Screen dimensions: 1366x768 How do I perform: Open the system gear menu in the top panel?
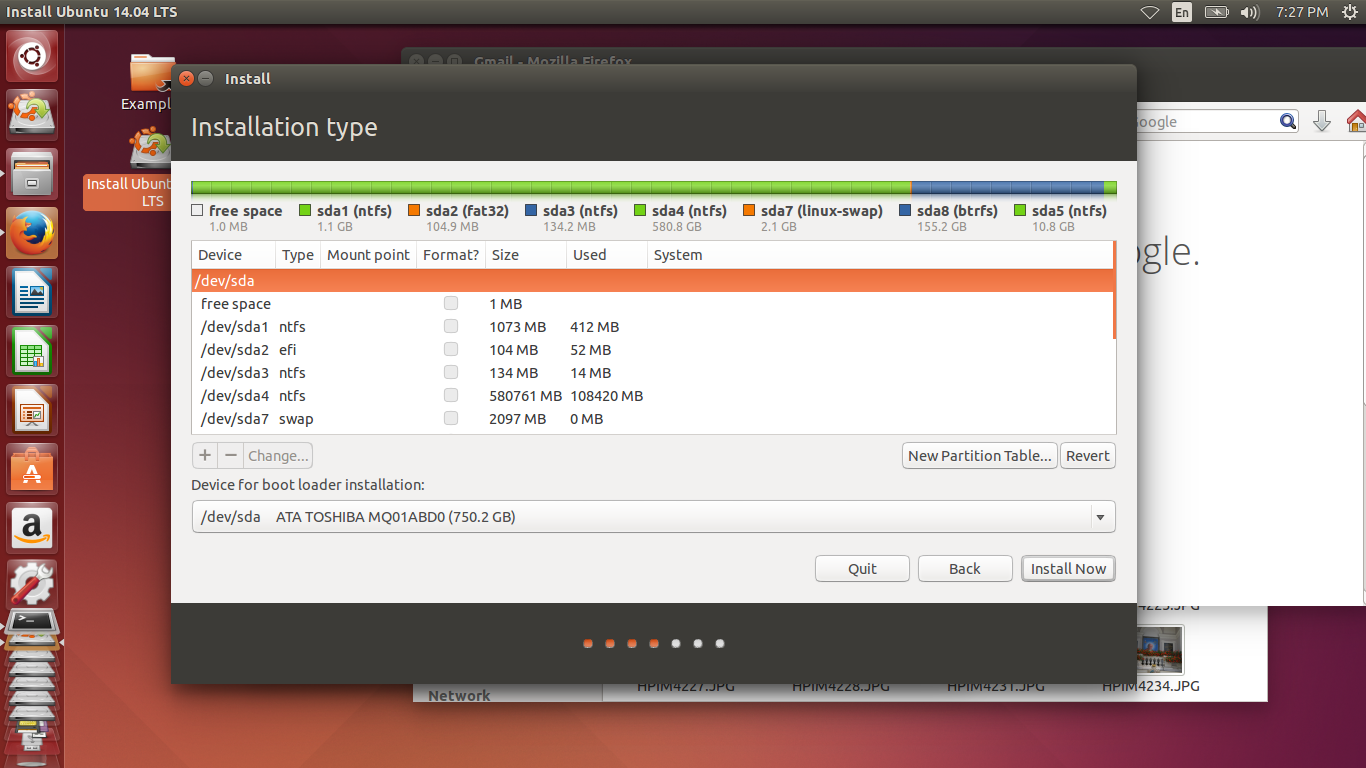1349,12
